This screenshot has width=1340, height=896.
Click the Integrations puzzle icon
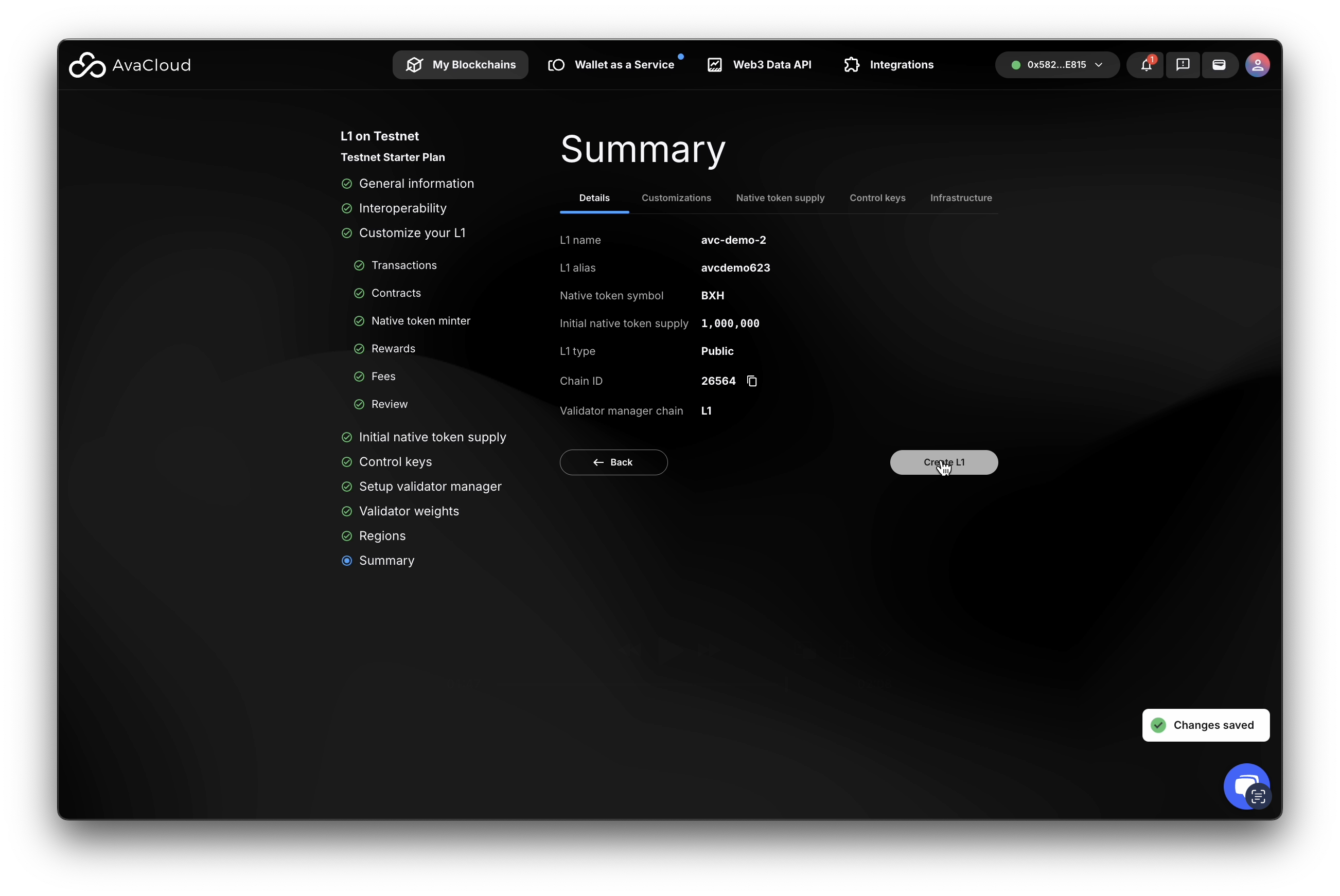852,65
